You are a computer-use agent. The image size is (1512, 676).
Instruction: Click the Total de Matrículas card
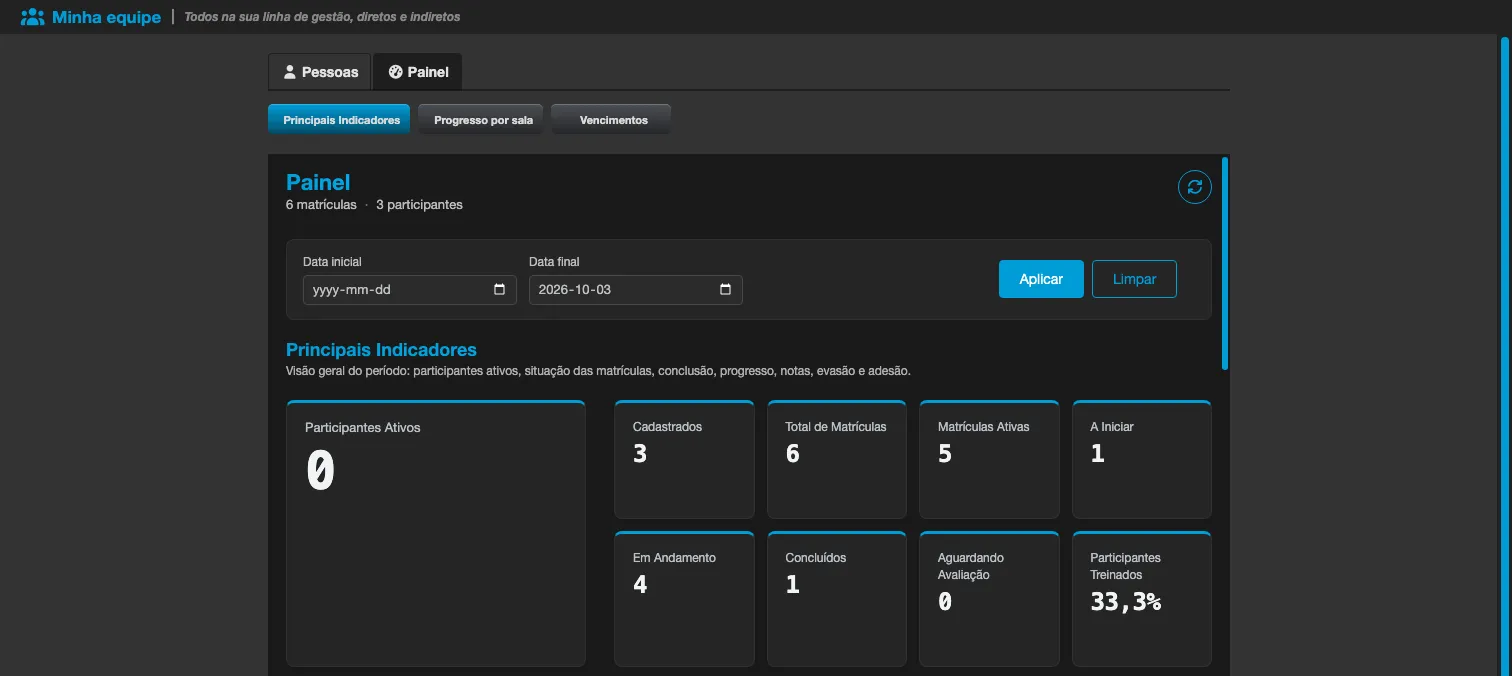click(837, 459)
